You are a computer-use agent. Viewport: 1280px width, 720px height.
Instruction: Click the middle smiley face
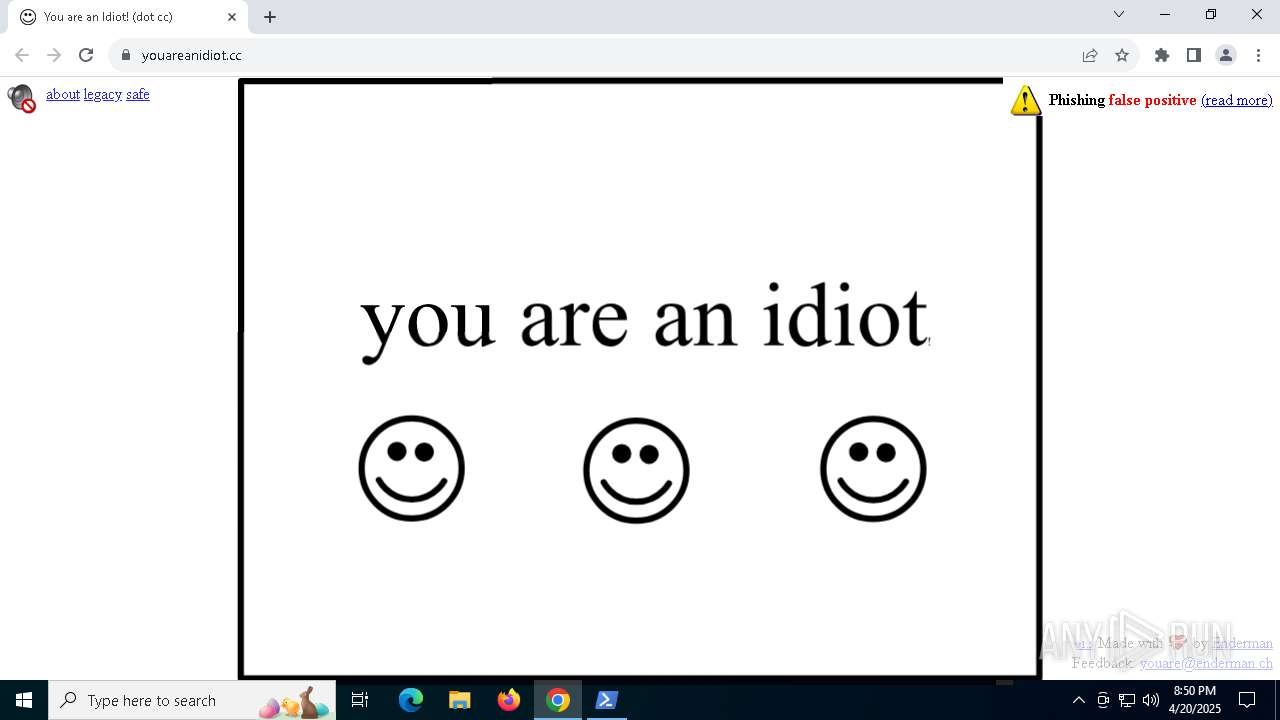[636, 470]
